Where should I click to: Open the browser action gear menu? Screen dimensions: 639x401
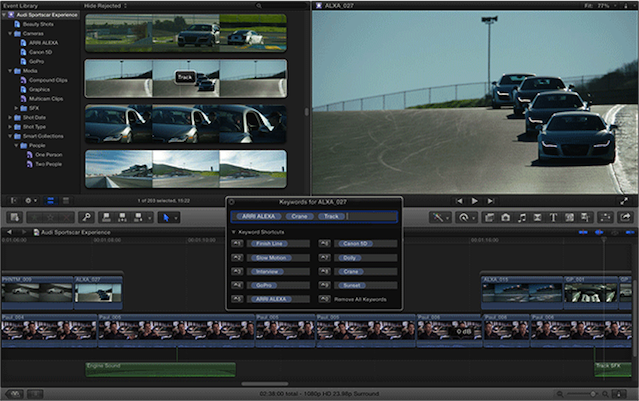[x=31, y=200]
